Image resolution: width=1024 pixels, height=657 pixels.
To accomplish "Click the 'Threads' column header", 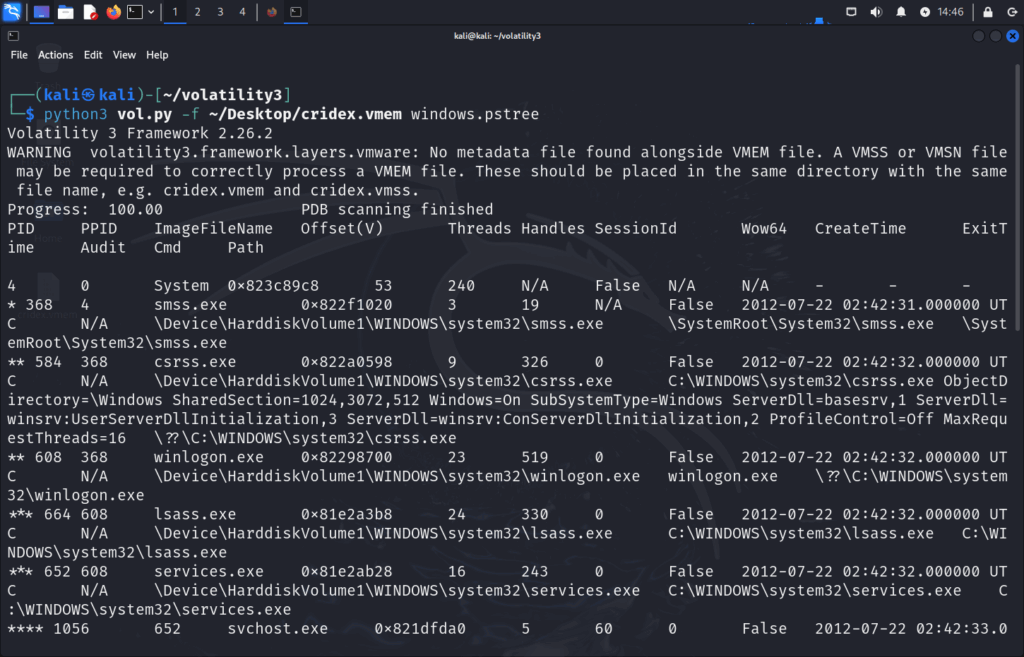I will pos(479,229).
